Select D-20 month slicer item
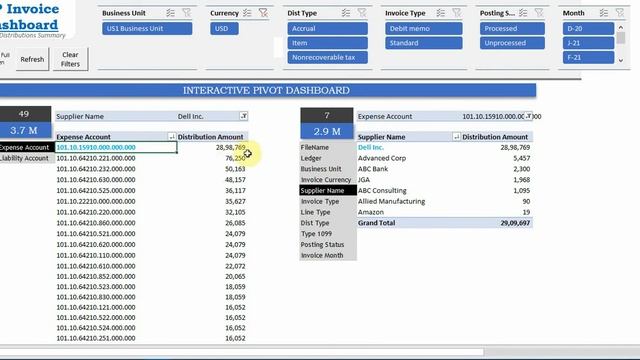The image size is (640, 360). [x=588, y=29]
